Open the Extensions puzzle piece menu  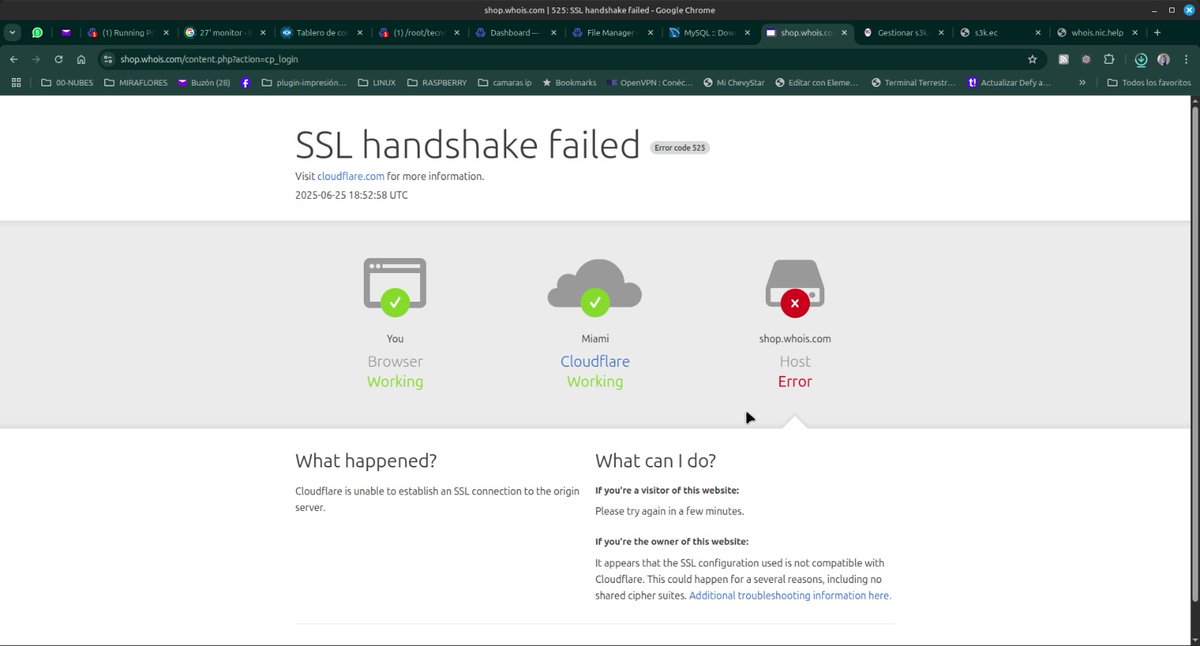point(1109,59)
